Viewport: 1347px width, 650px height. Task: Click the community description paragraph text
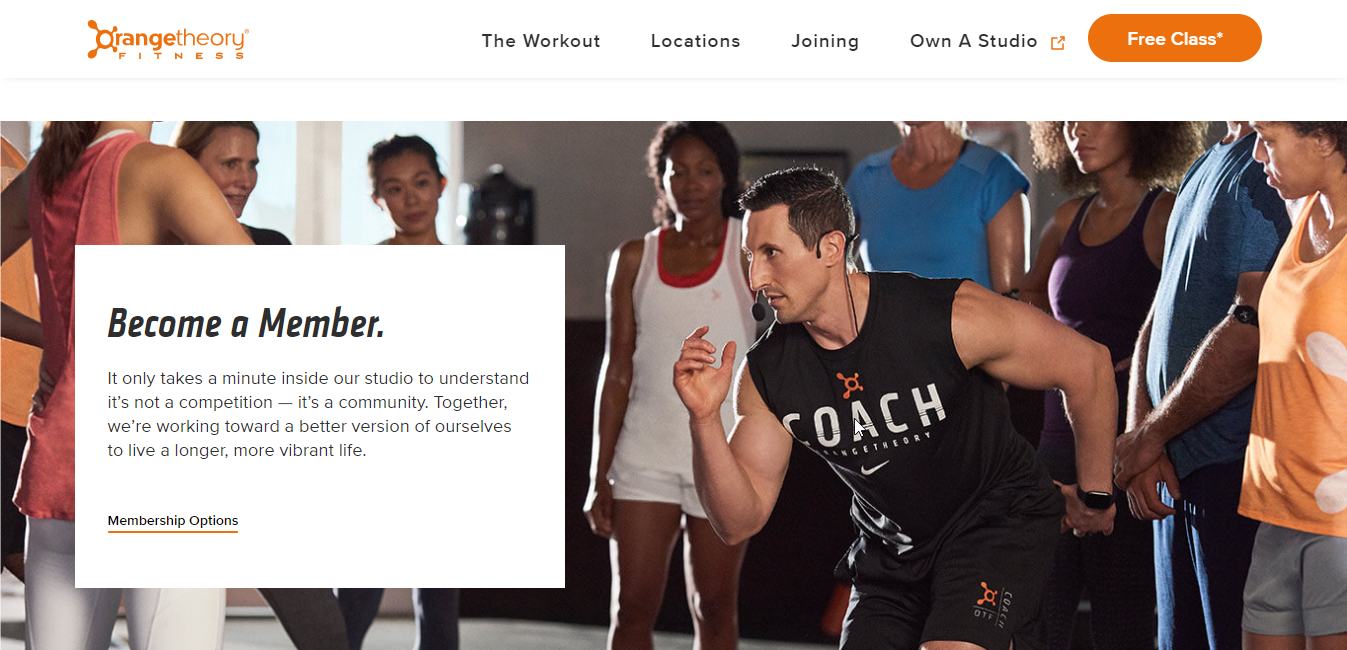(318, 414)
